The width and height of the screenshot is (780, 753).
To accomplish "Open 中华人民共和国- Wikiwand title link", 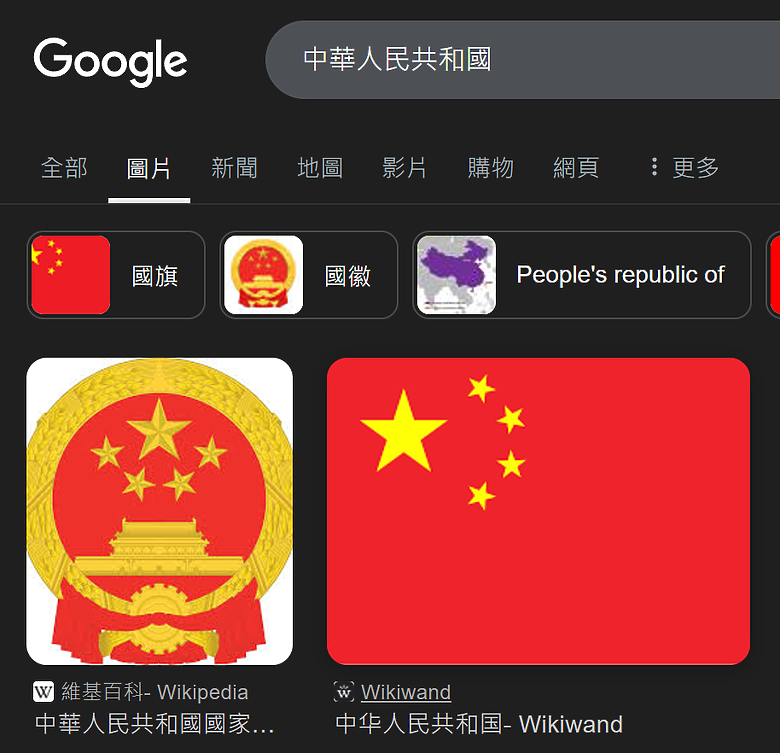I will pyautogui.click(x=479, y=724).
